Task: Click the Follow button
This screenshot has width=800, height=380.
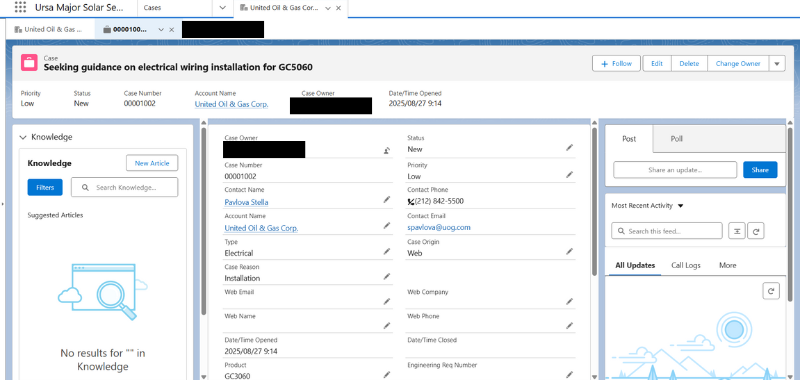Action: 616,64
